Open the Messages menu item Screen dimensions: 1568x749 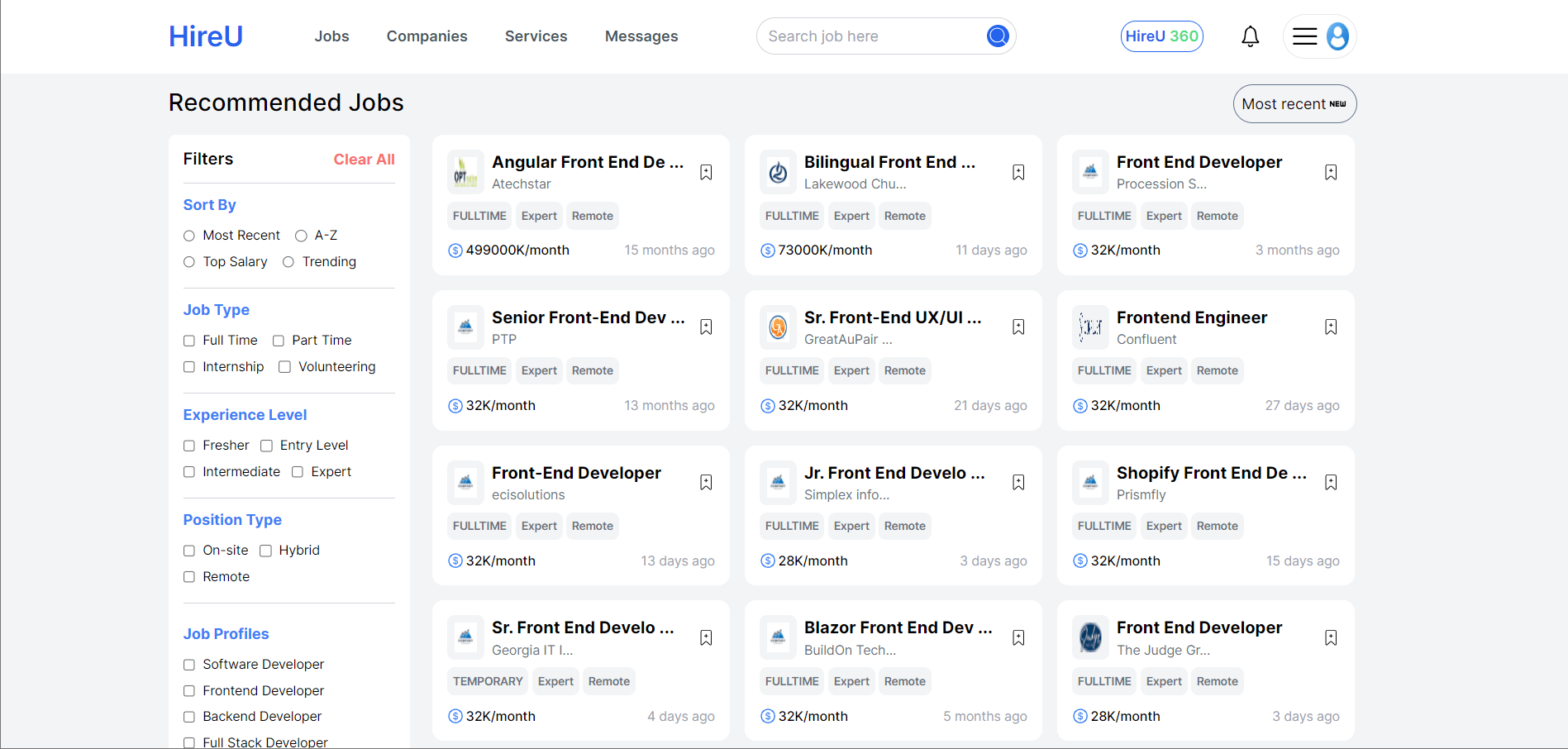[641, 36]
